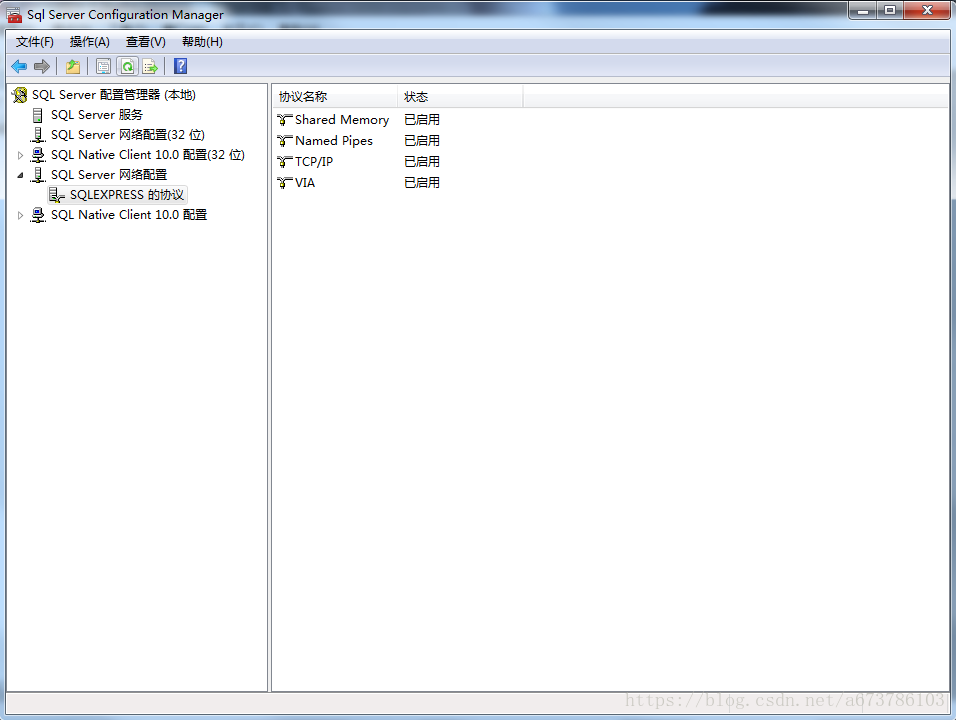The width and height of the screenshot is (956, 720).
Task: Maximize the Configuration Manager window
Action: [x=890, y=10]
